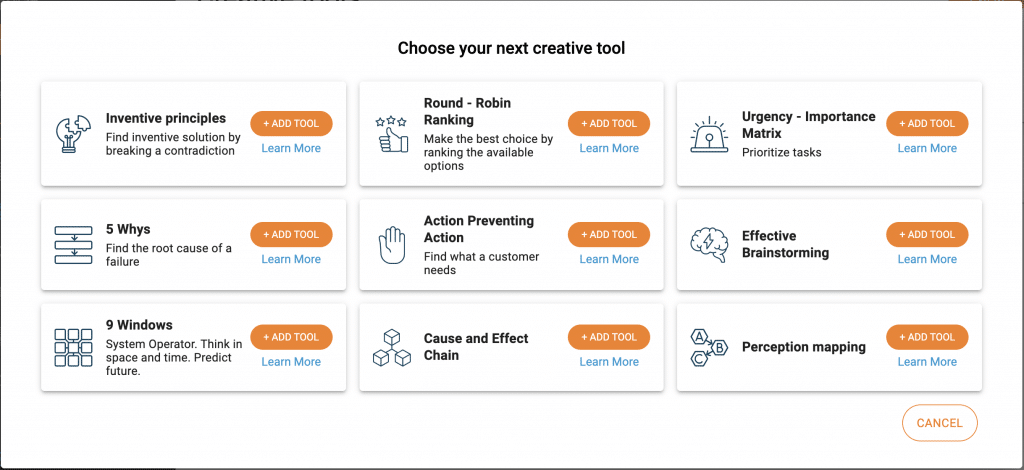
Task: Click the Perception mapping ABC hexagons icon
Action: [709, 347]
